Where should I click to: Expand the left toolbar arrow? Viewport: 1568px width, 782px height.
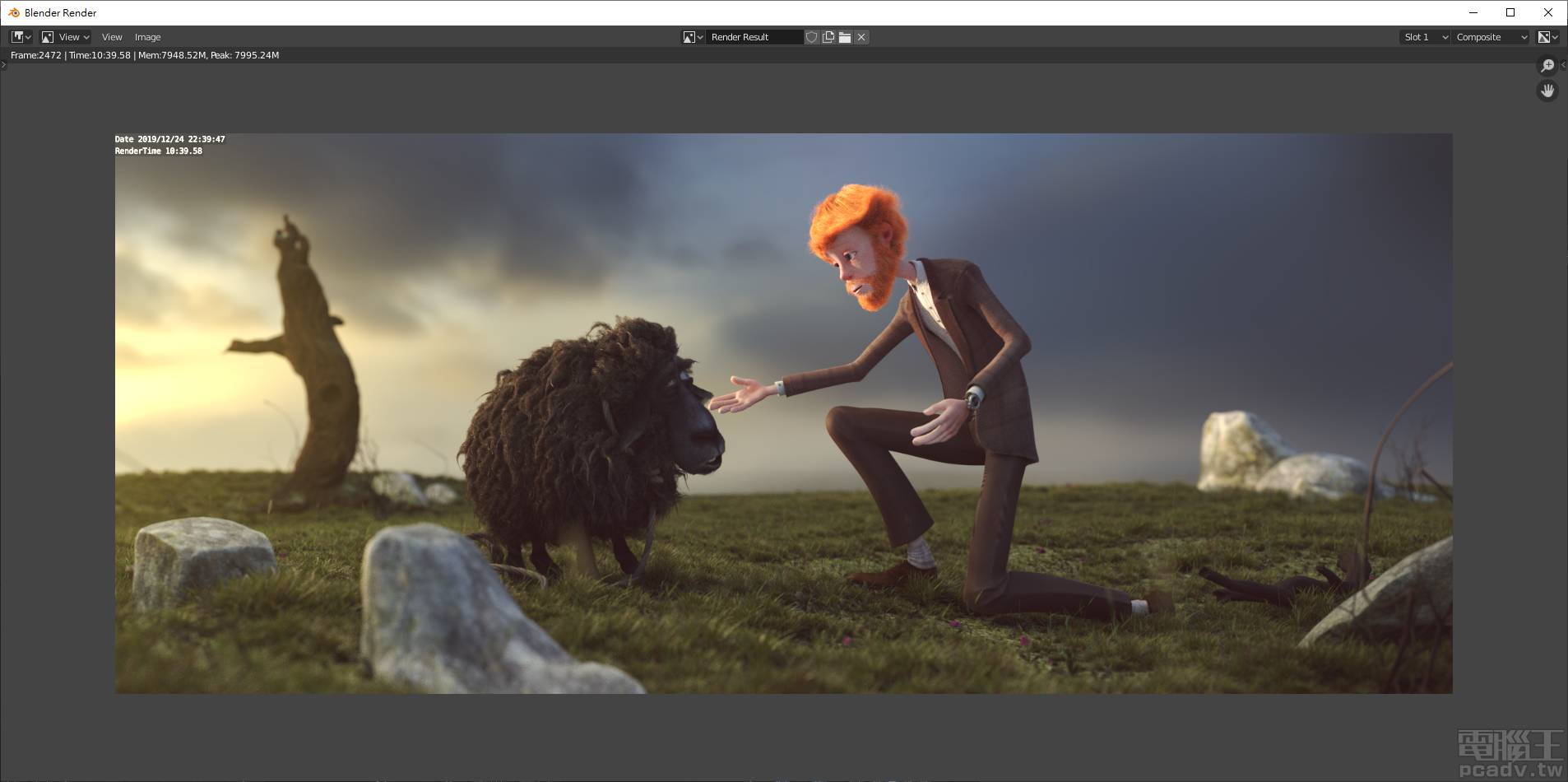pos(3,65)
